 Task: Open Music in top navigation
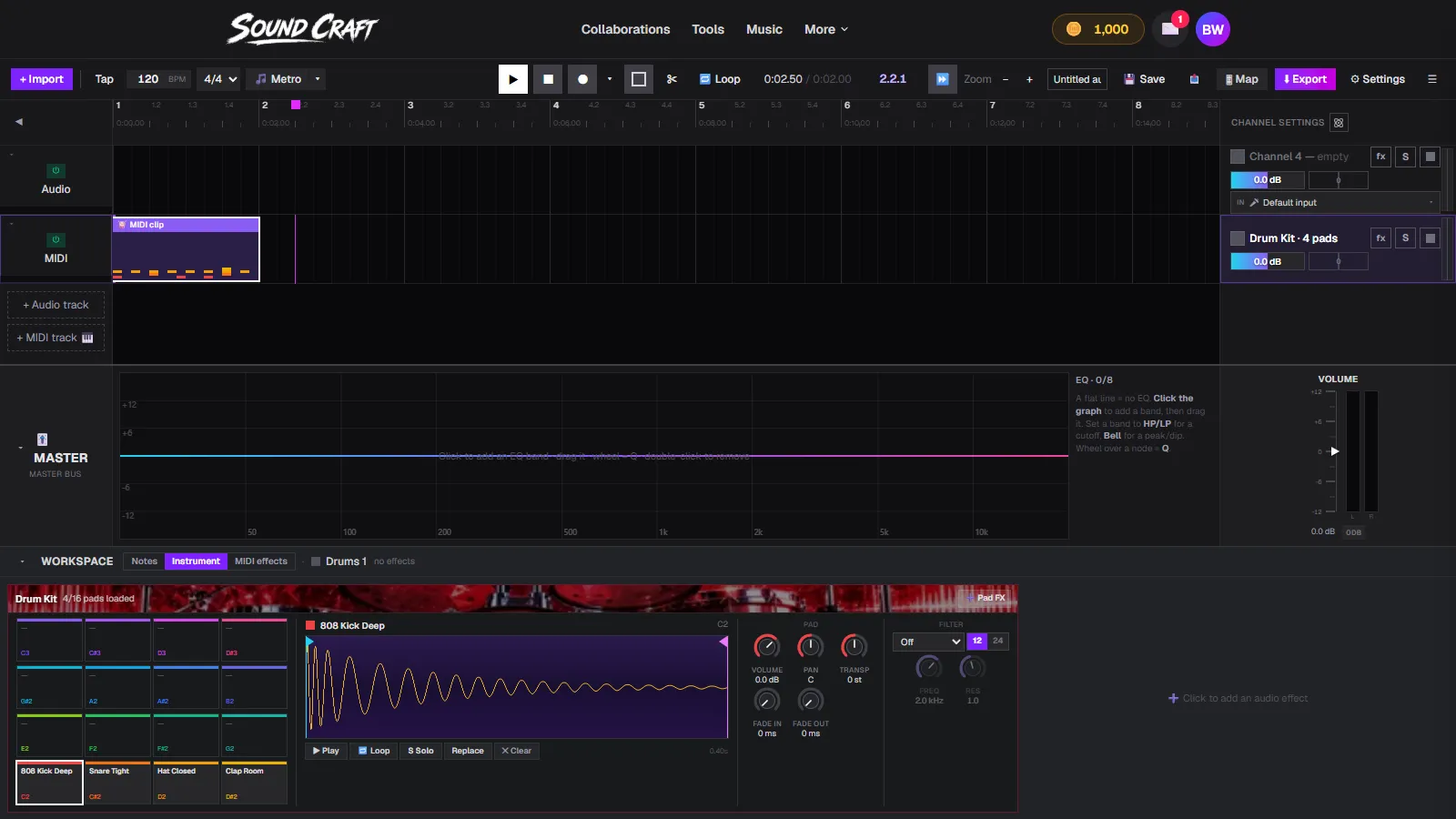pos(764,29)
